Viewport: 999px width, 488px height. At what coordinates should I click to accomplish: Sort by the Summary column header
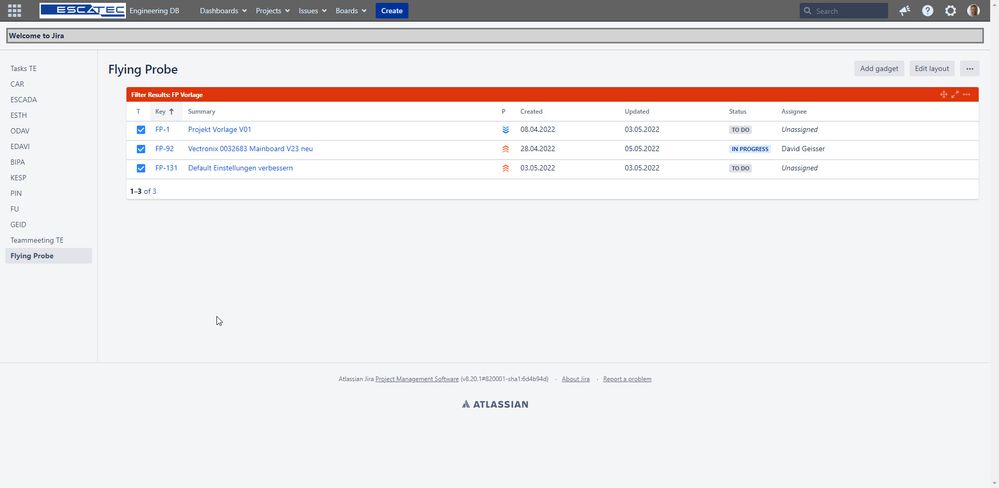(x=201, y=111)
